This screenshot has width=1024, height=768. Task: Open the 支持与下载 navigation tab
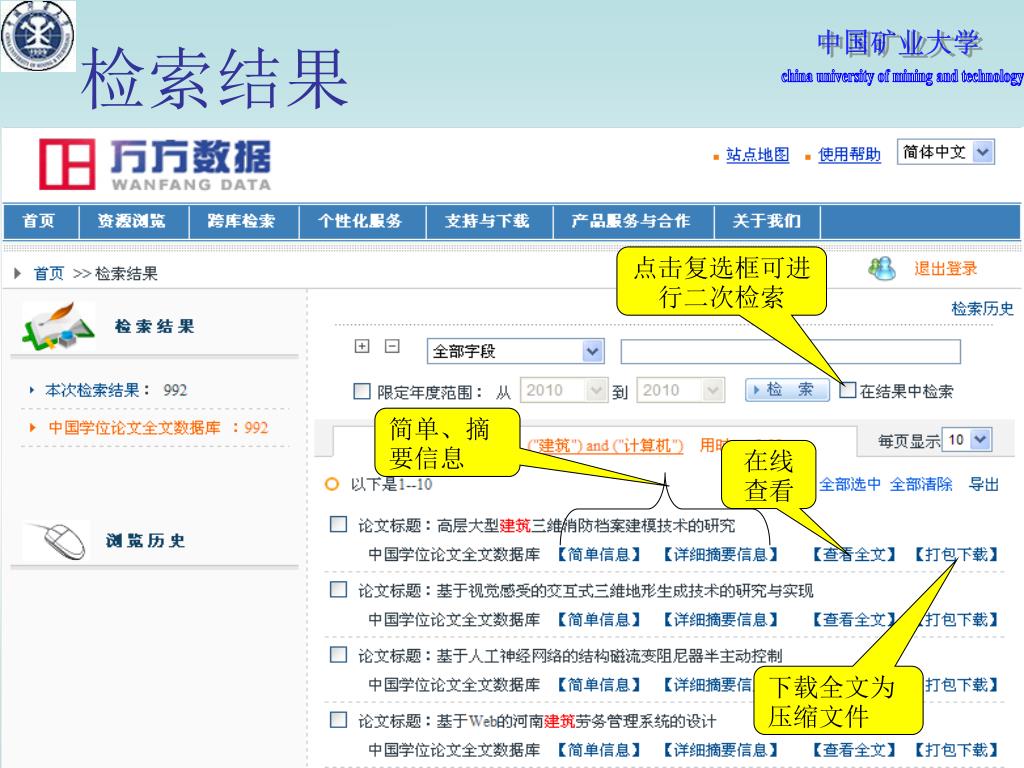pos(488,221)
